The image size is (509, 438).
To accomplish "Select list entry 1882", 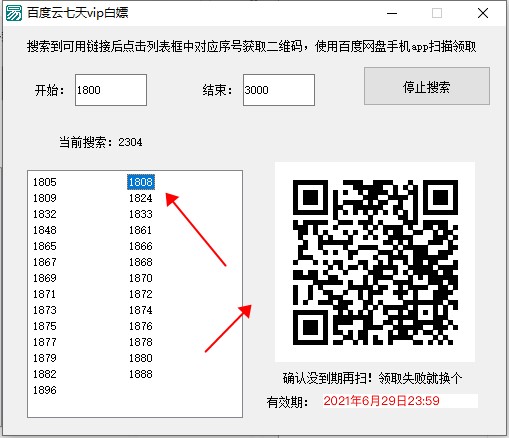I will [45, 374].
